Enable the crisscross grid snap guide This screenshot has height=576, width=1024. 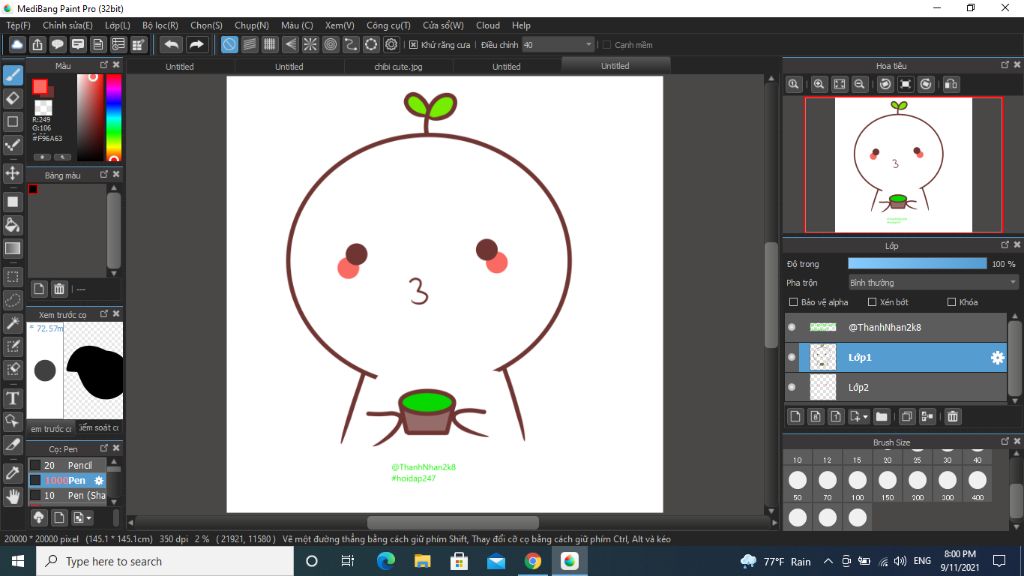coord(270,44)
